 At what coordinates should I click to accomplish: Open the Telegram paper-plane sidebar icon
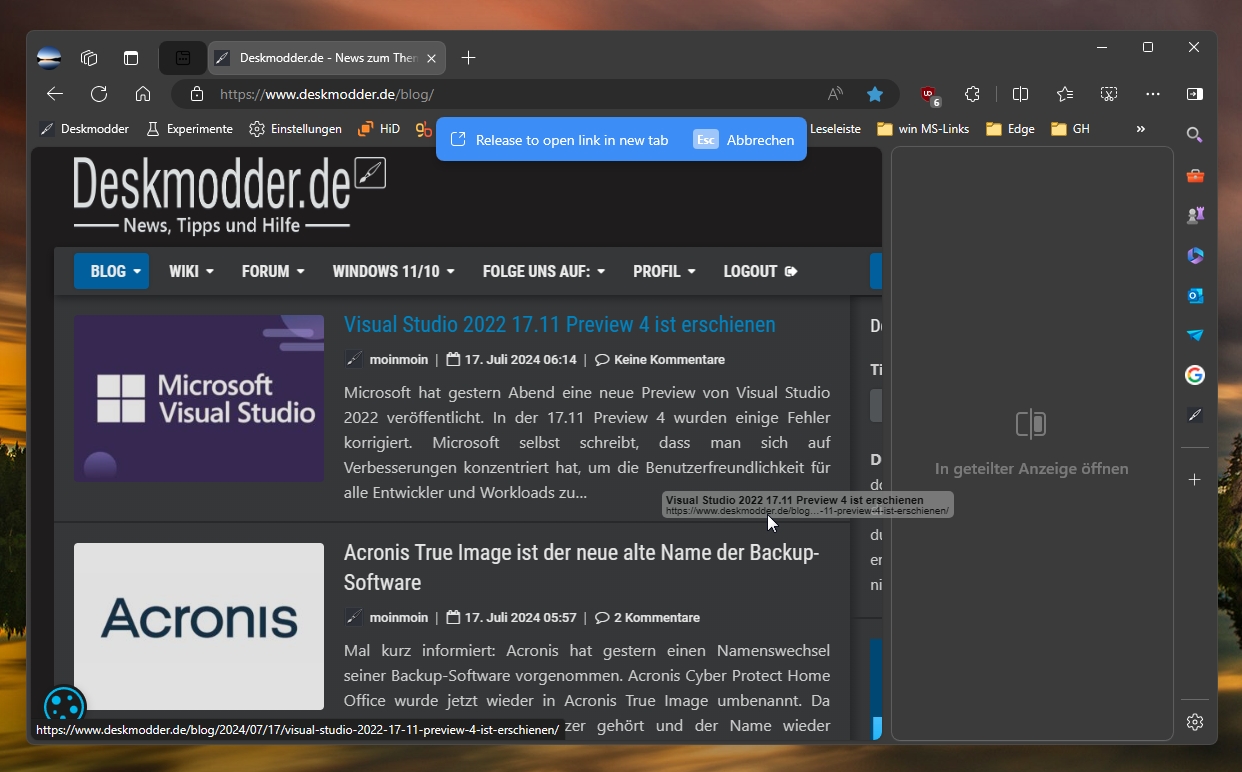(x=1195, y=335)
